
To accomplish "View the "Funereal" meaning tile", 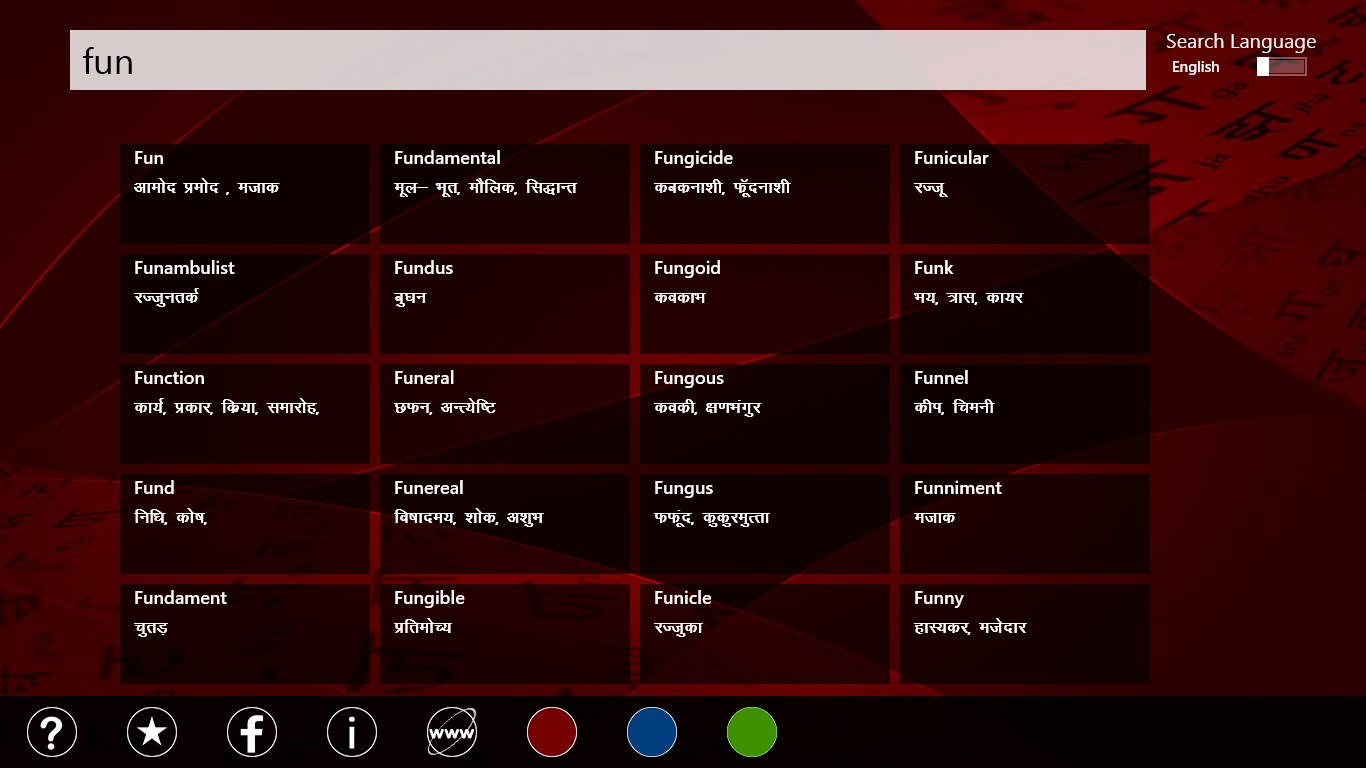I will [504, 523].
